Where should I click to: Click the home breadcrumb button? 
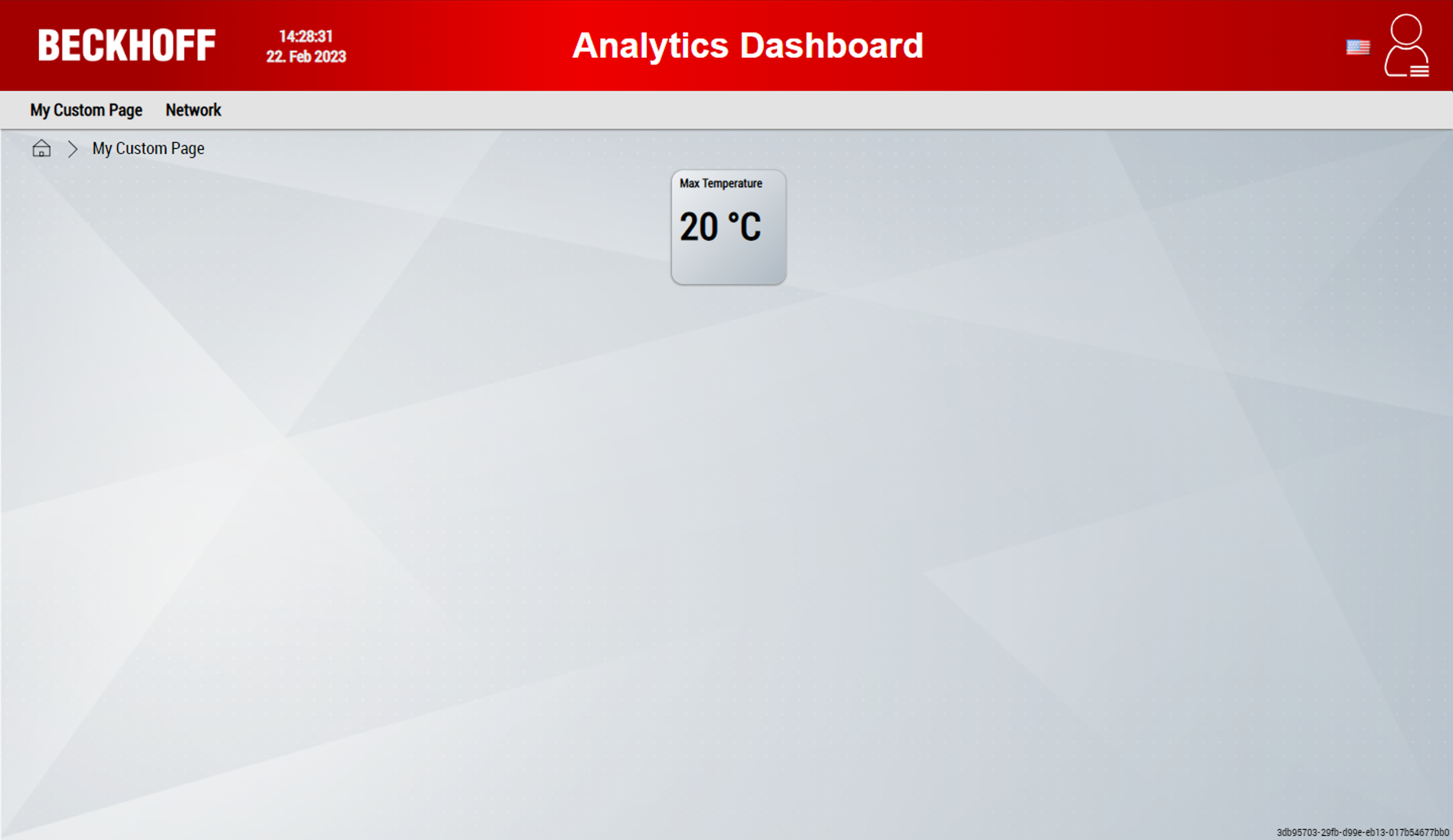click(40, 148)
